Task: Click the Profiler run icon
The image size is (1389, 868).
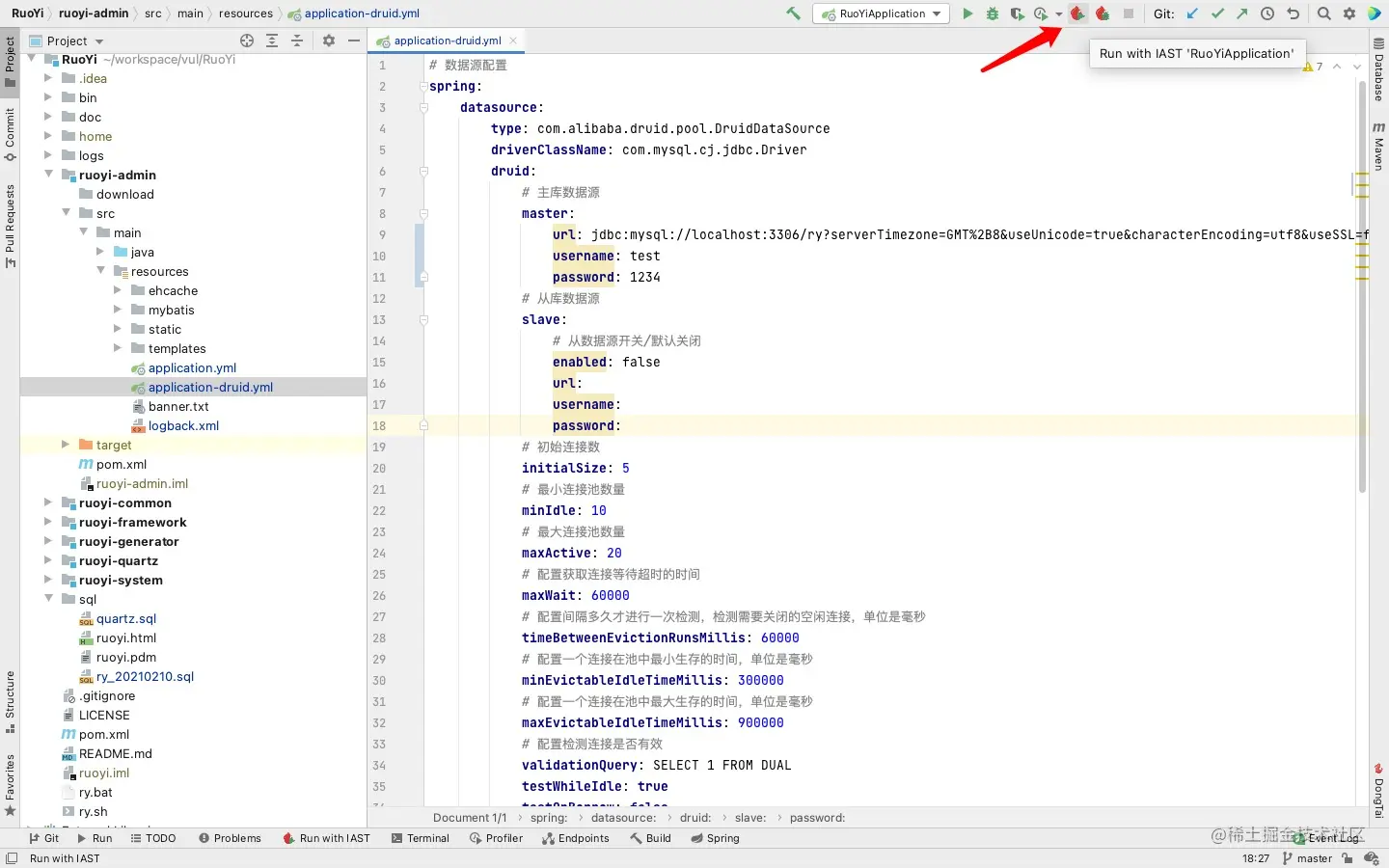Action: click(1041, 14)
